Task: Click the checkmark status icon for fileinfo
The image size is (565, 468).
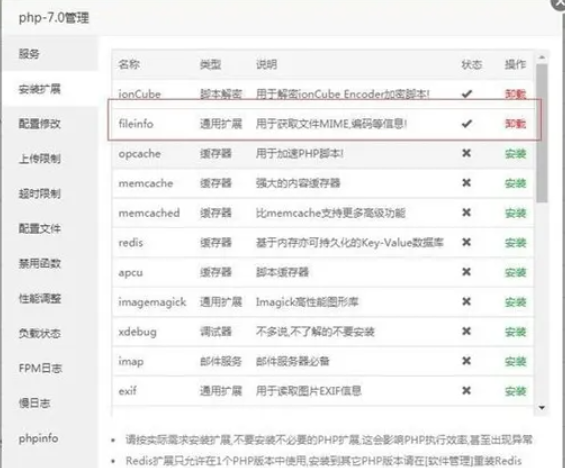Action: click(x=467, y=124)
